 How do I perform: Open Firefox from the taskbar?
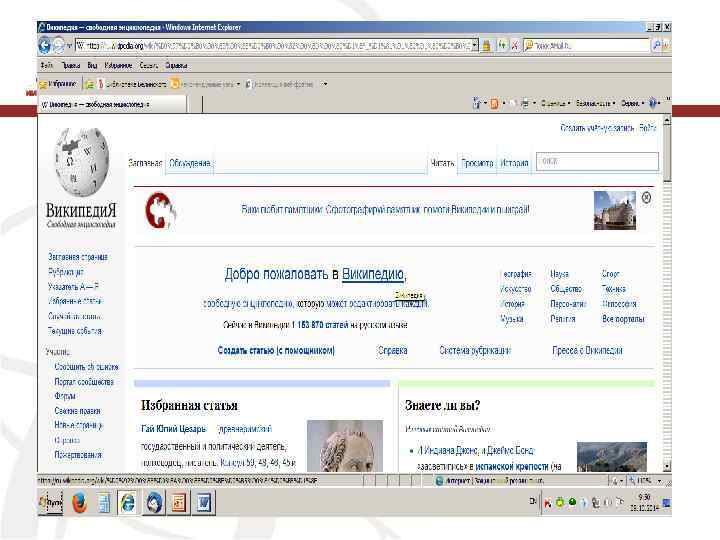tap(79, 503)
